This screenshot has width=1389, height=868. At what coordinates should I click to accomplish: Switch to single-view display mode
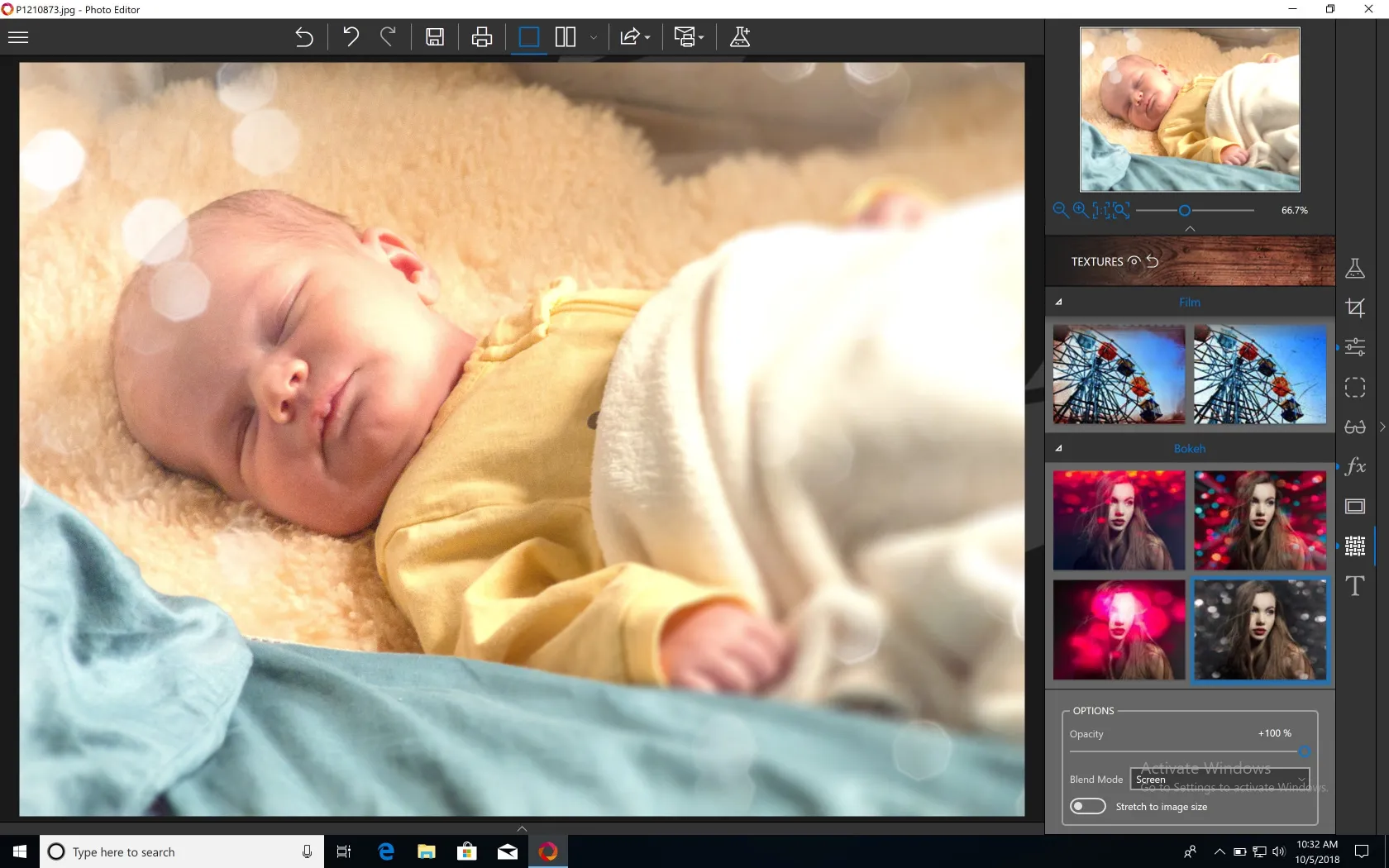pyautogui.click(x=527, y=36)
